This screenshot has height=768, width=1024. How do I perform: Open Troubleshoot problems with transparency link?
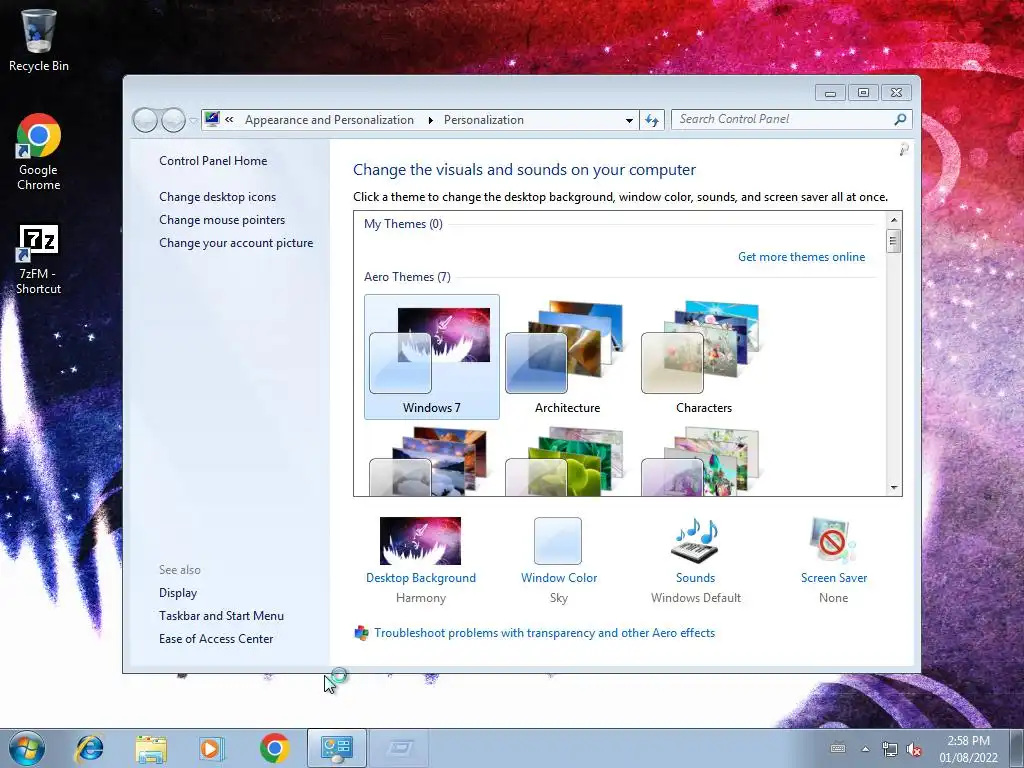pos(545,633)
